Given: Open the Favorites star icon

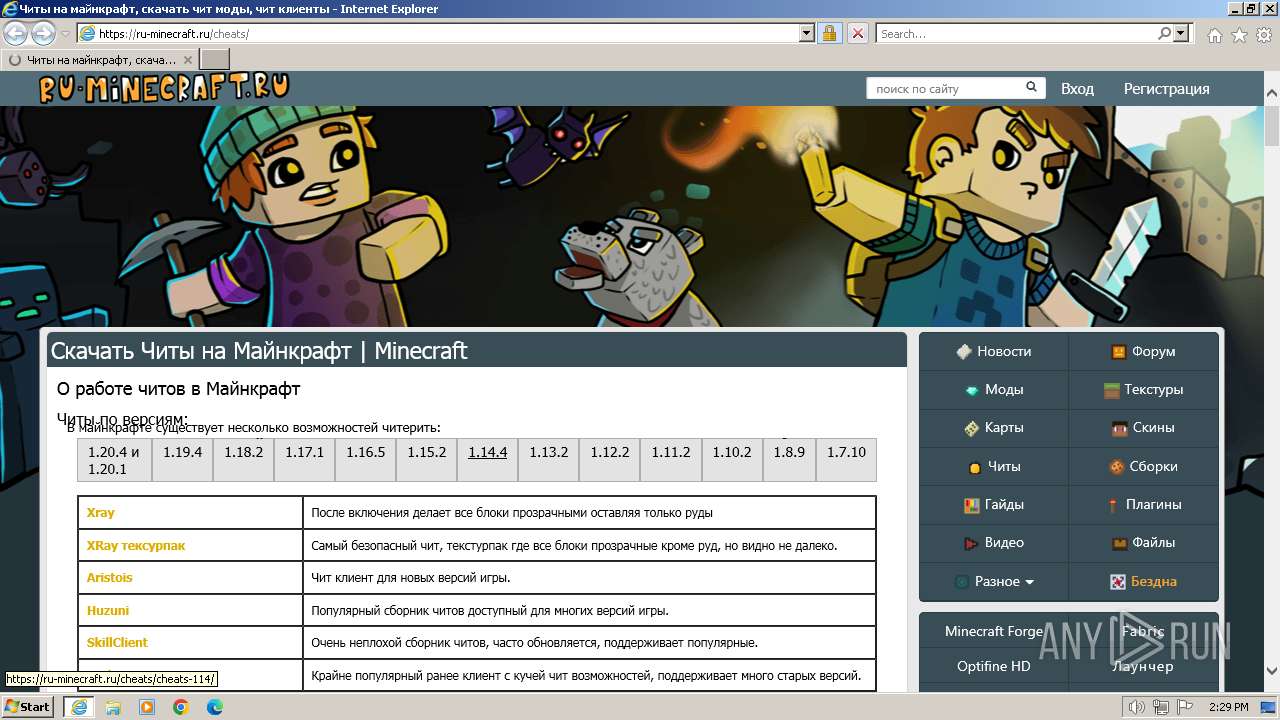Looking at the screenshot, I should 1239,35.
